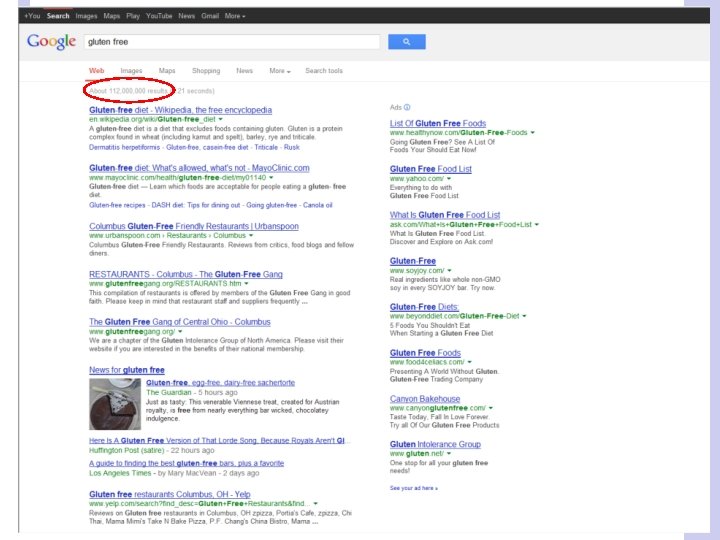This screenshot has height=540, width=720.
Task: Switch to the News results tab
Action: click(244, 71)
